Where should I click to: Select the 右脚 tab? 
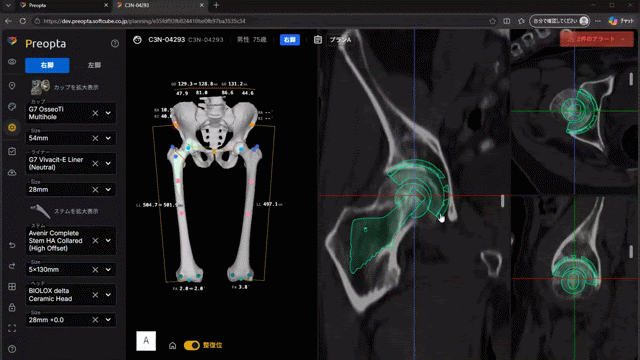coord(47,65)
